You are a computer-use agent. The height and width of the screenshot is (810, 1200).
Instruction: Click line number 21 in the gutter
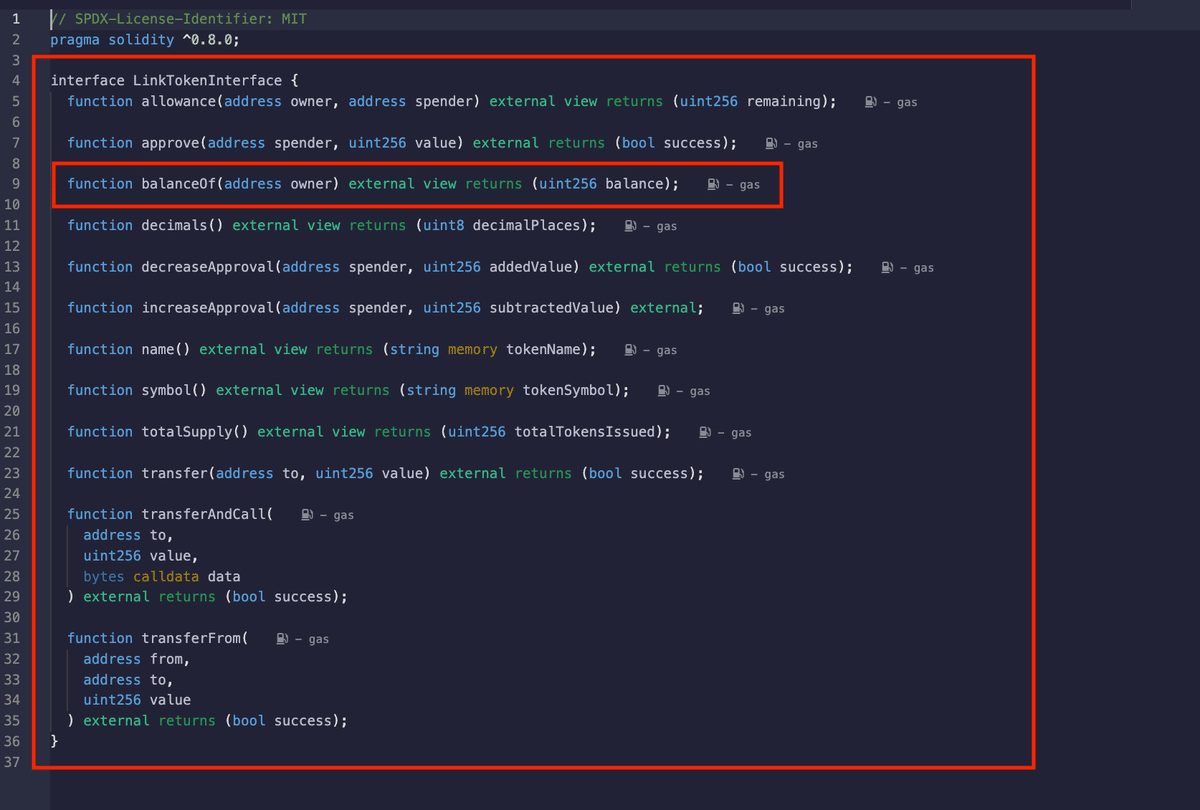tap(12, 432)
